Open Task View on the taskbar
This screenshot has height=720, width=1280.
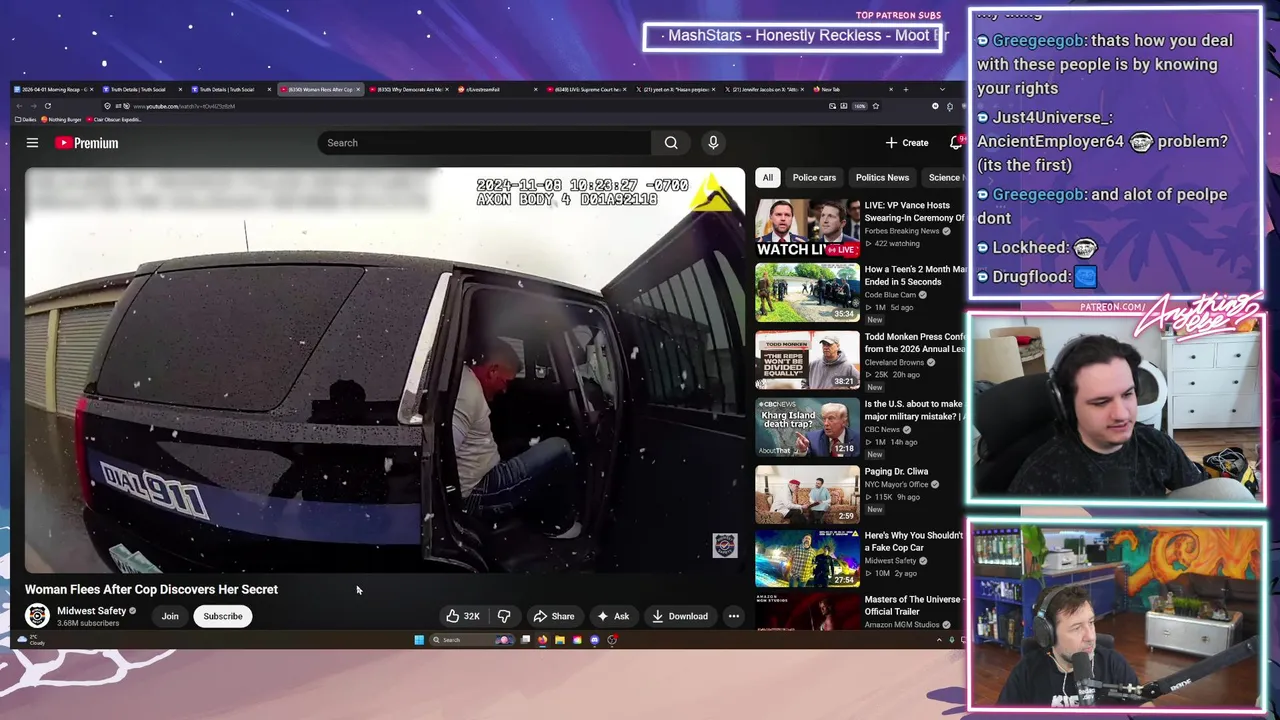526,640
